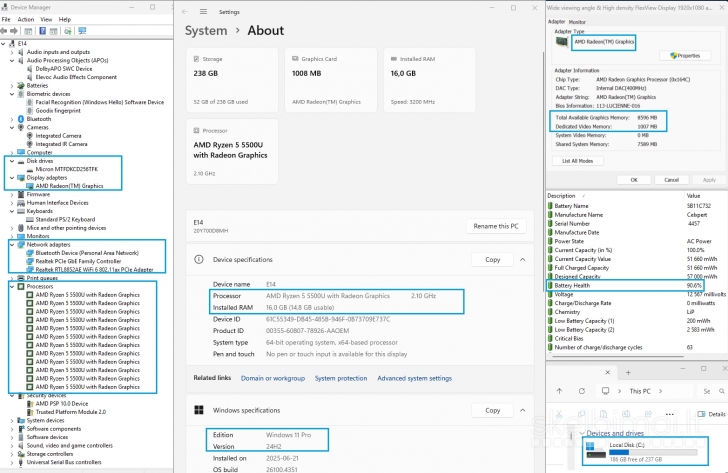Open the See more three-dots menu in Explorer
Image resolution: width=728 pixels, height=473 pixels.
point(670,414)
